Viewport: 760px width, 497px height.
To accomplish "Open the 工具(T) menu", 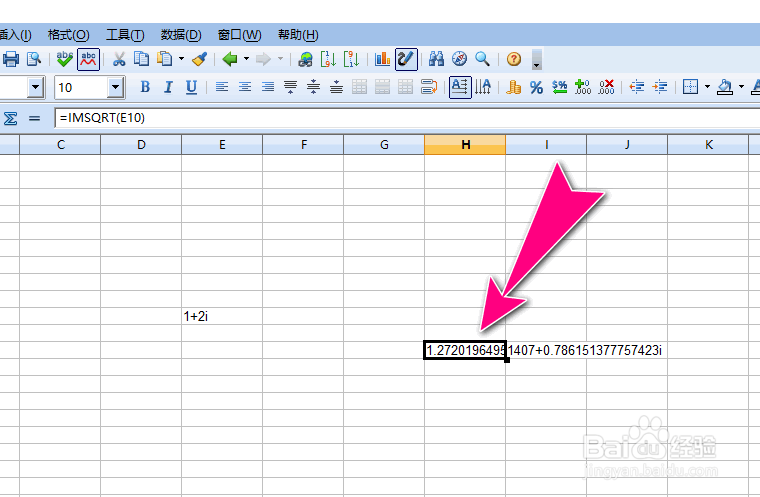I will 125,35.
